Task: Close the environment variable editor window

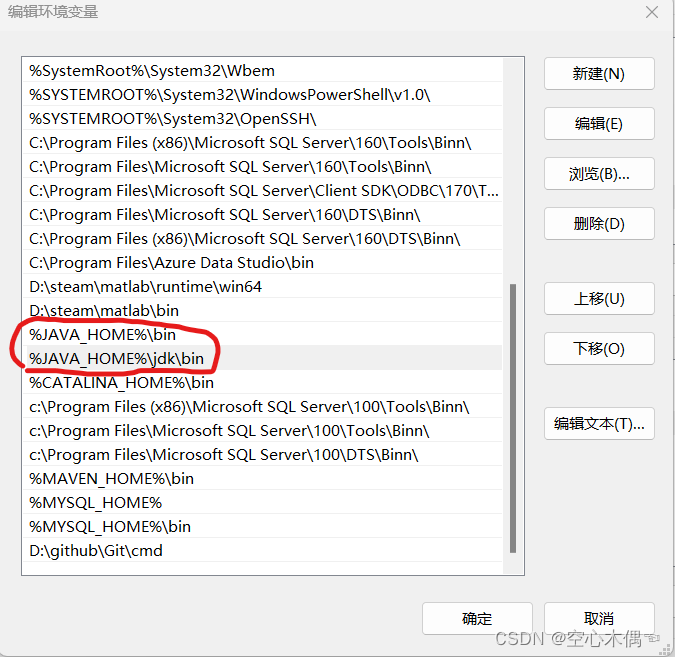Action: 651,13
